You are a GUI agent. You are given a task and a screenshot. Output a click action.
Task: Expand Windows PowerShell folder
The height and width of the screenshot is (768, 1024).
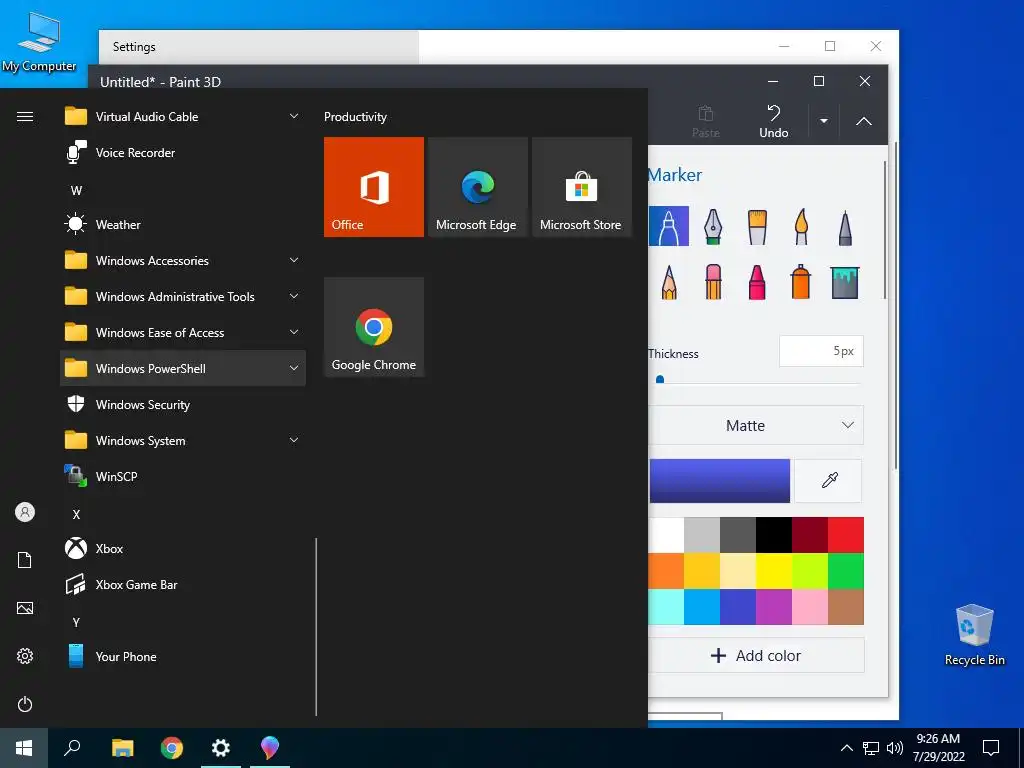183,368
